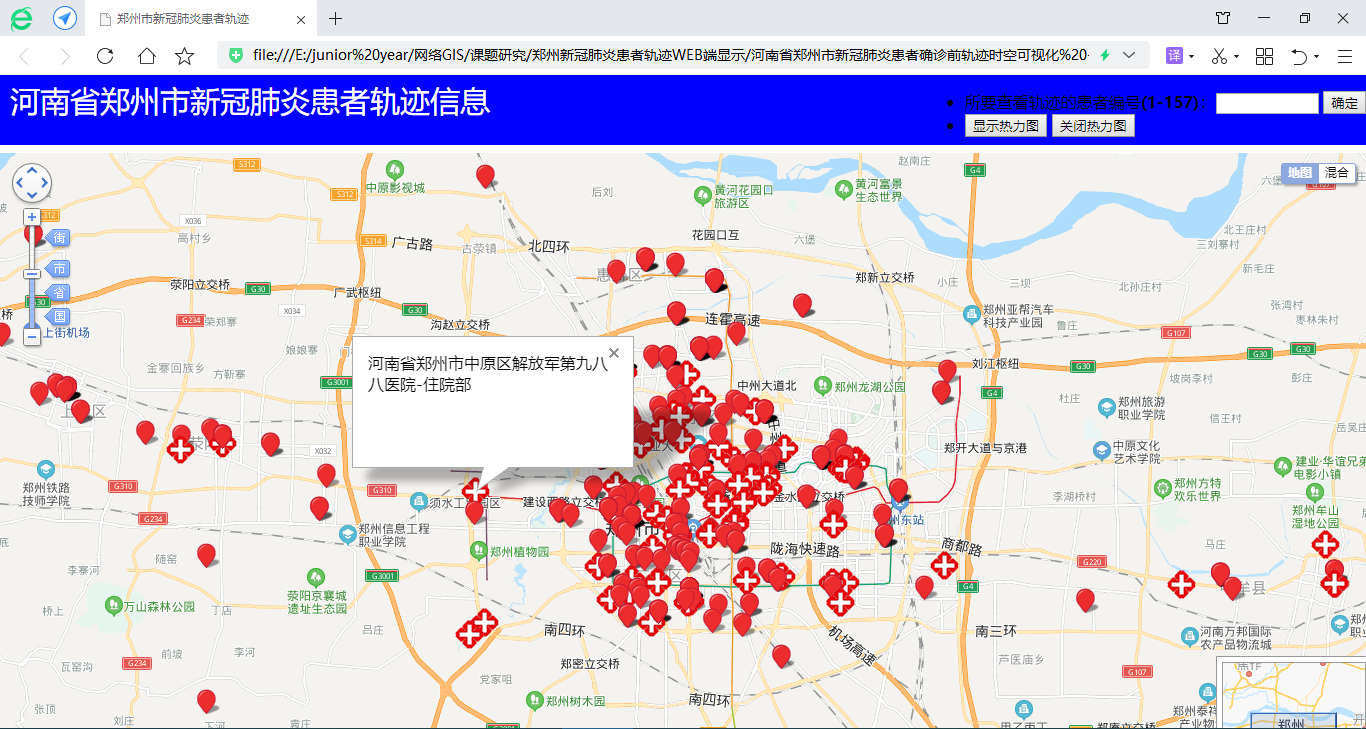The height and width of the screenshot is (729, 1366).
Task: Jump to province level zoom (省)
Action: (x=58, y=292)
